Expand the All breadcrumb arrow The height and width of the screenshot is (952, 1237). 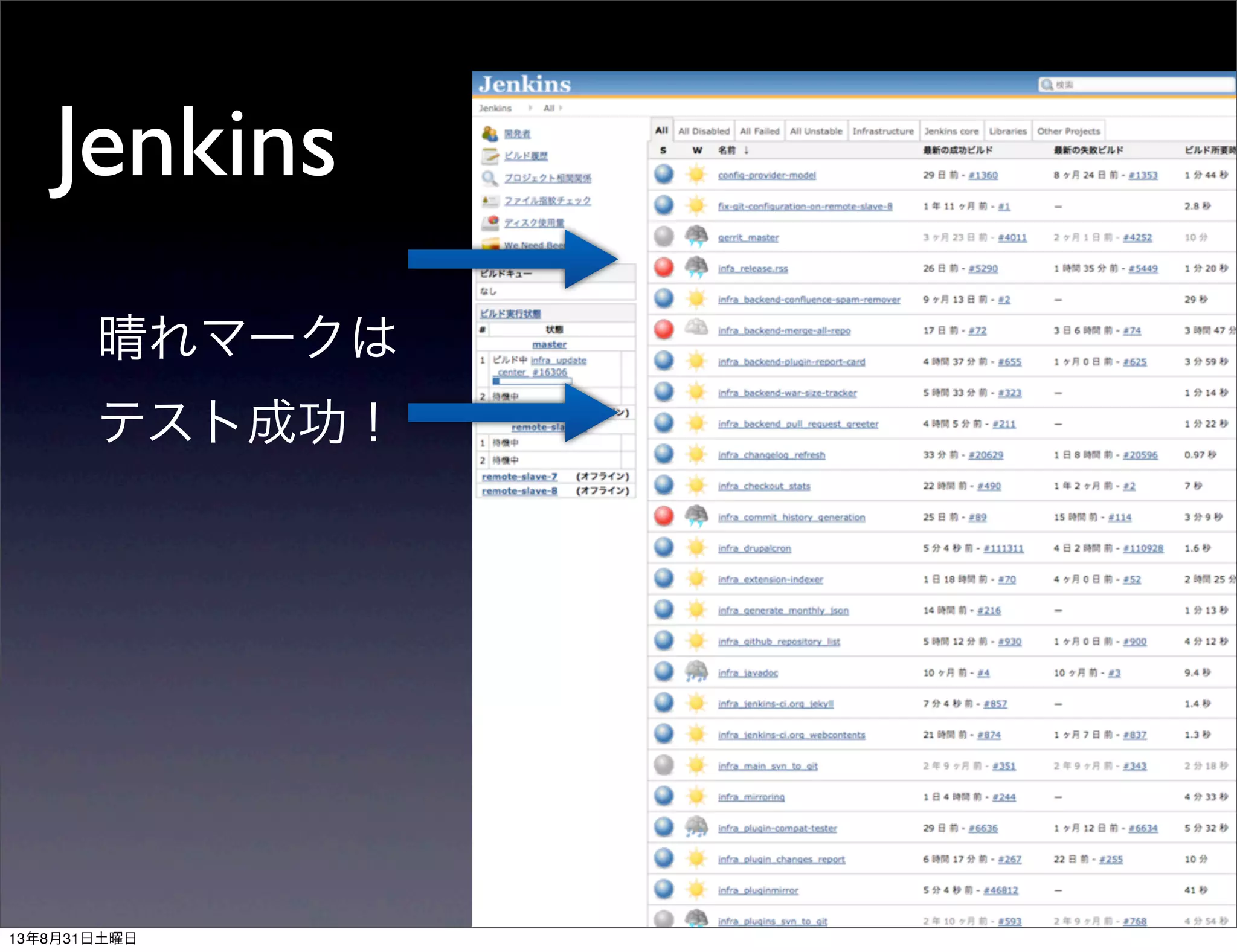click(x=561, y=108)
